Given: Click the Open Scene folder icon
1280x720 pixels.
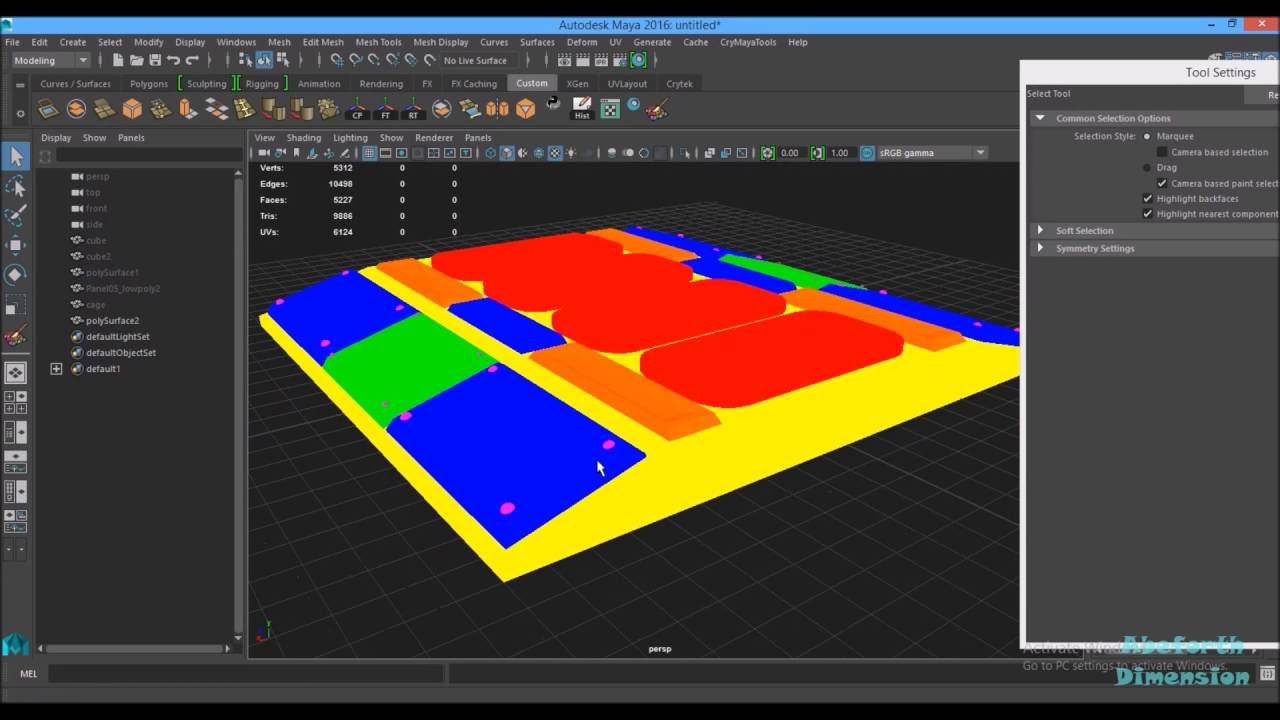Looking at the screenshot, I should click(x=137, y=60).
